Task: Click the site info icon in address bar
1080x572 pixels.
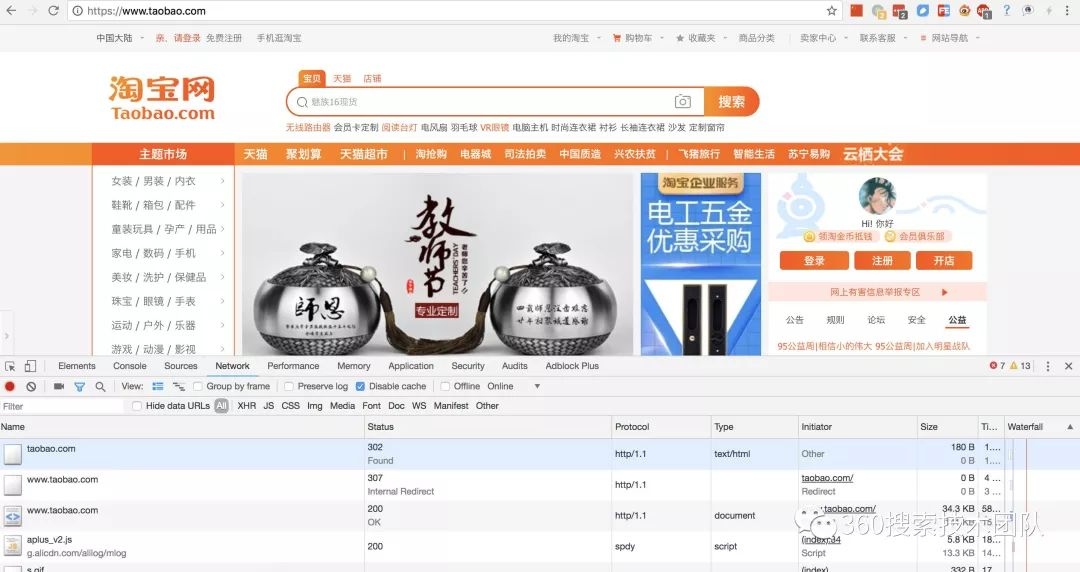Action: pos(78,10)
